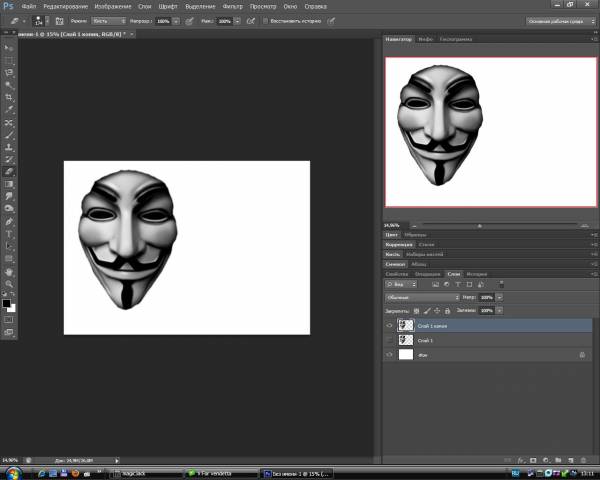The image size is (600, 480).
Task: Open the workspace dropdown 'Основная рабочая среда'
Action: tap(553, 20)
